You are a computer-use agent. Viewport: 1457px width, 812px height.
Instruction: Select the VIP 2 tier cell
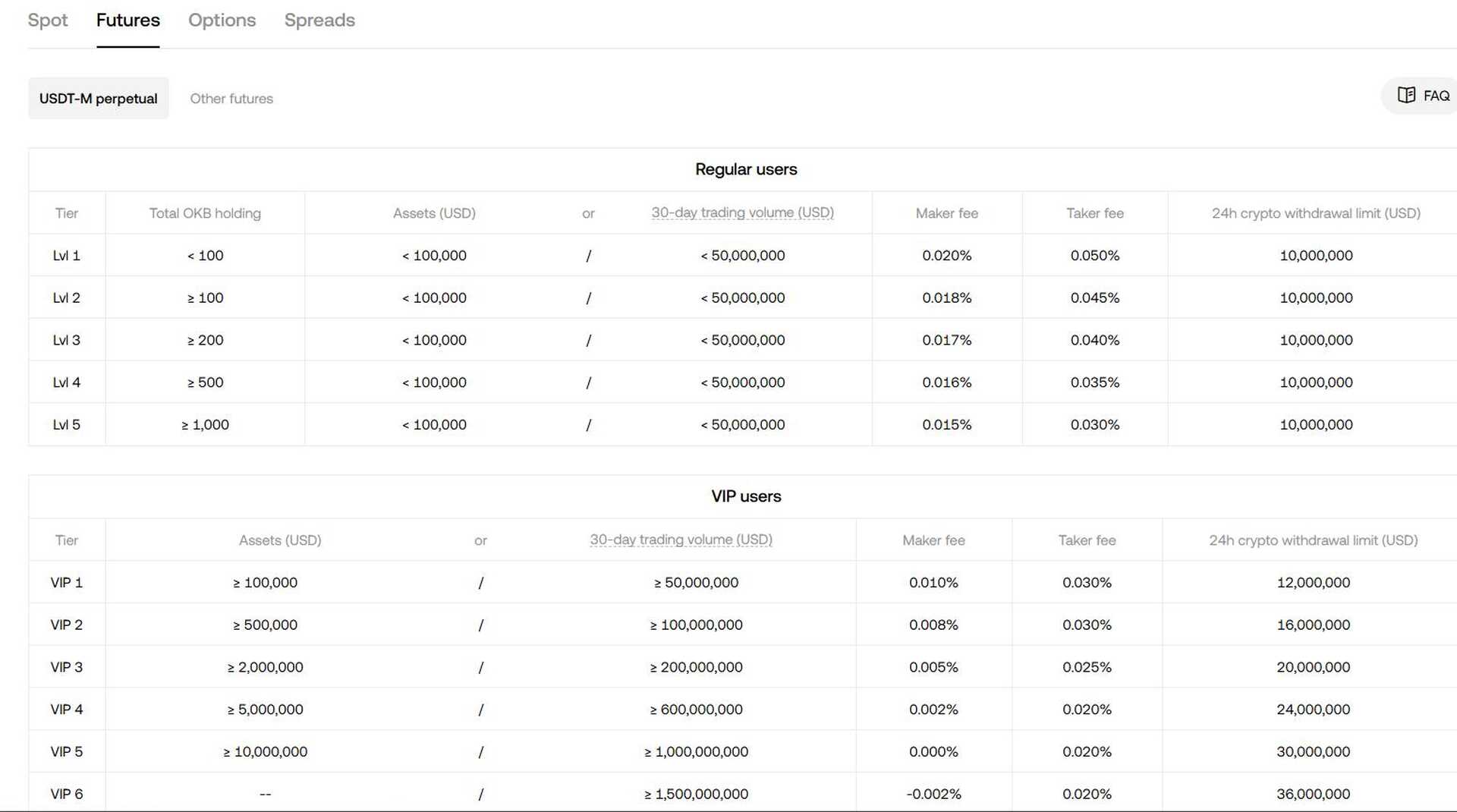coord(67,625)
